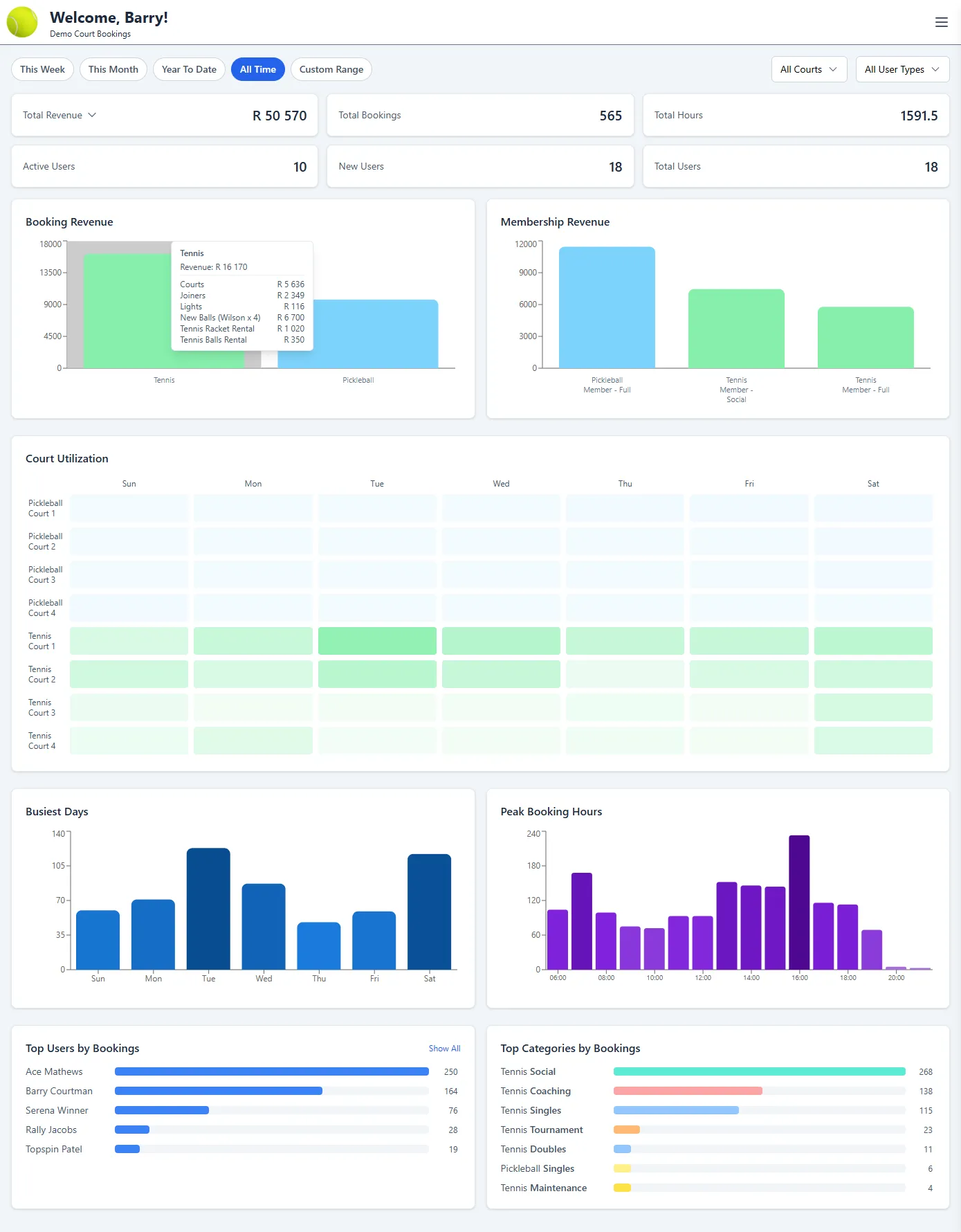Click Tennis Court 2 Wednesday heatmap cell
The width and height of the screenshot is (961, 1232).
point(501,674)
